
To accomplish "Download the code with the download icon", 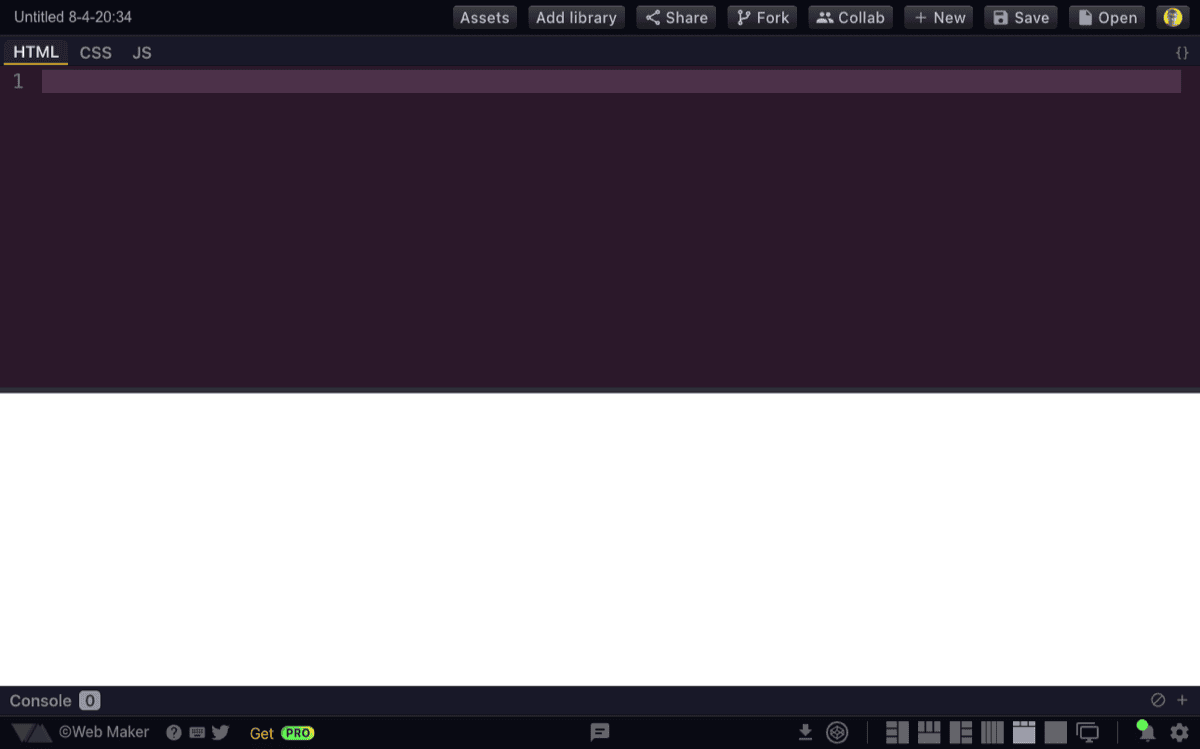I will pyautogui.click(x=805, y=731).
